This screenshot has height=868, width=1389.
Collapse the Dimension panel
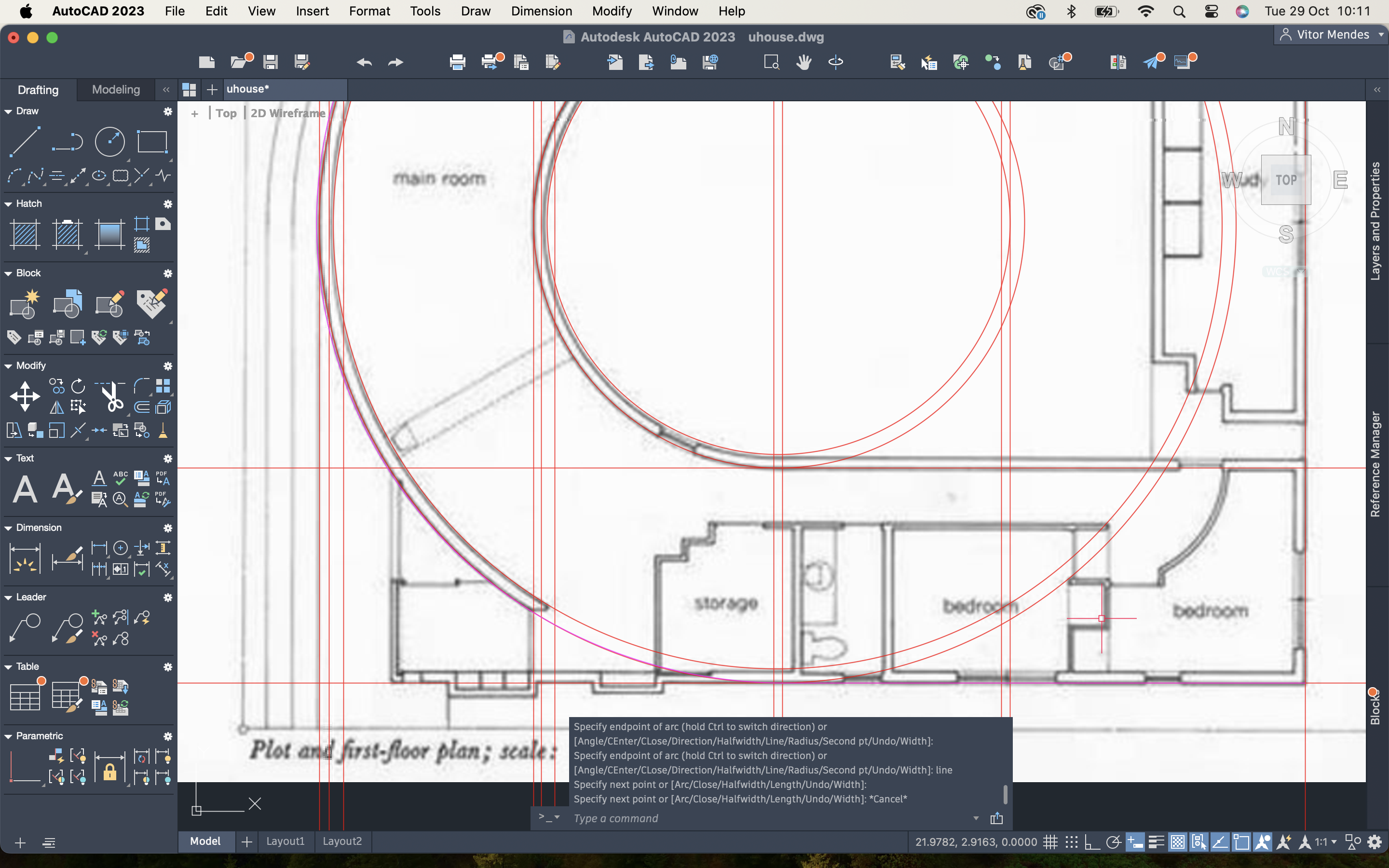[9, 528]
